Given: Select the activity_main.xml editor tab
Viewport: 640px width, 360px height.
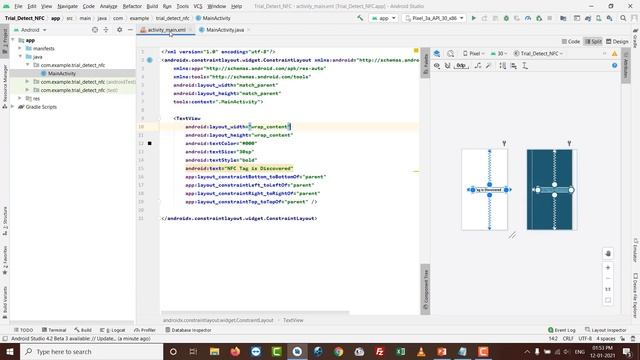Looking at the screenshot, I should tap(166, 30).
